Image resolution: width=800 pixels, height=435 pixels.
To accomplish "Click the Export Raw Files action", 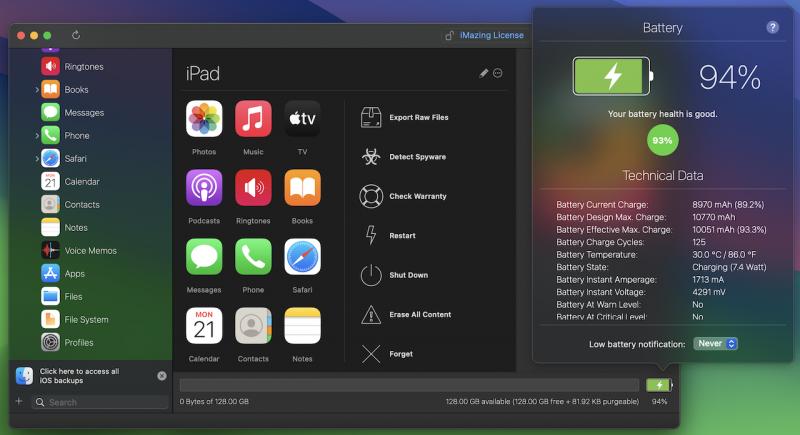I will pyautogui.click(x=404, y=117).
